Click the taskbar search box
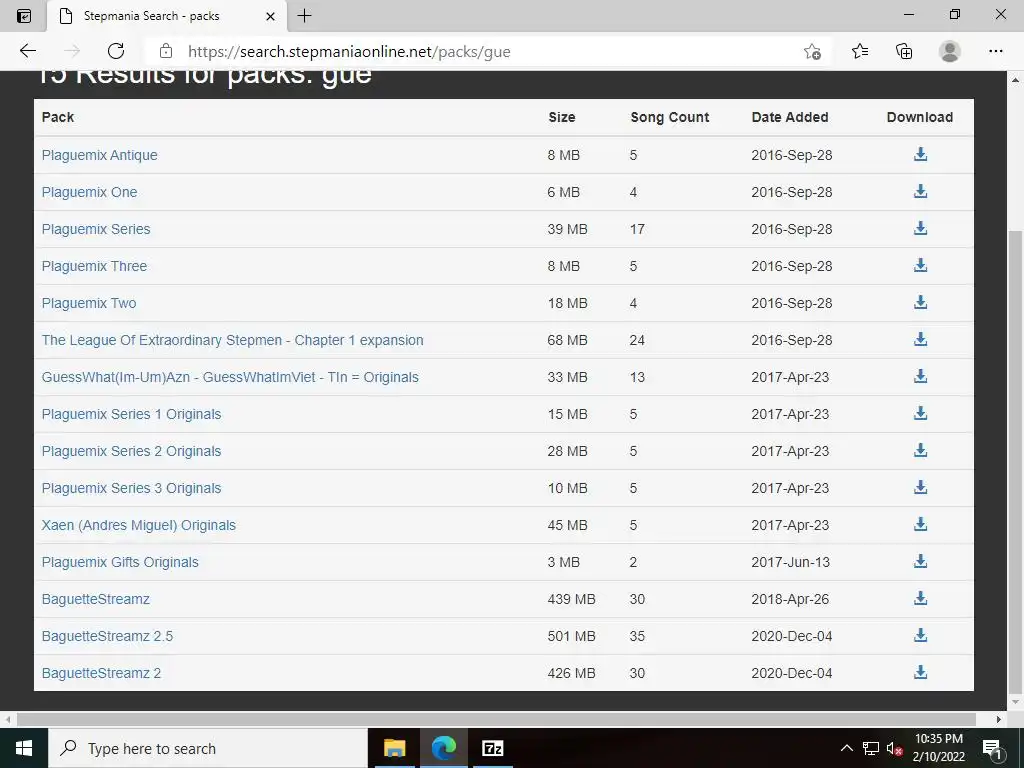This screenshot has width=1024, height=768. pos(208,748)
